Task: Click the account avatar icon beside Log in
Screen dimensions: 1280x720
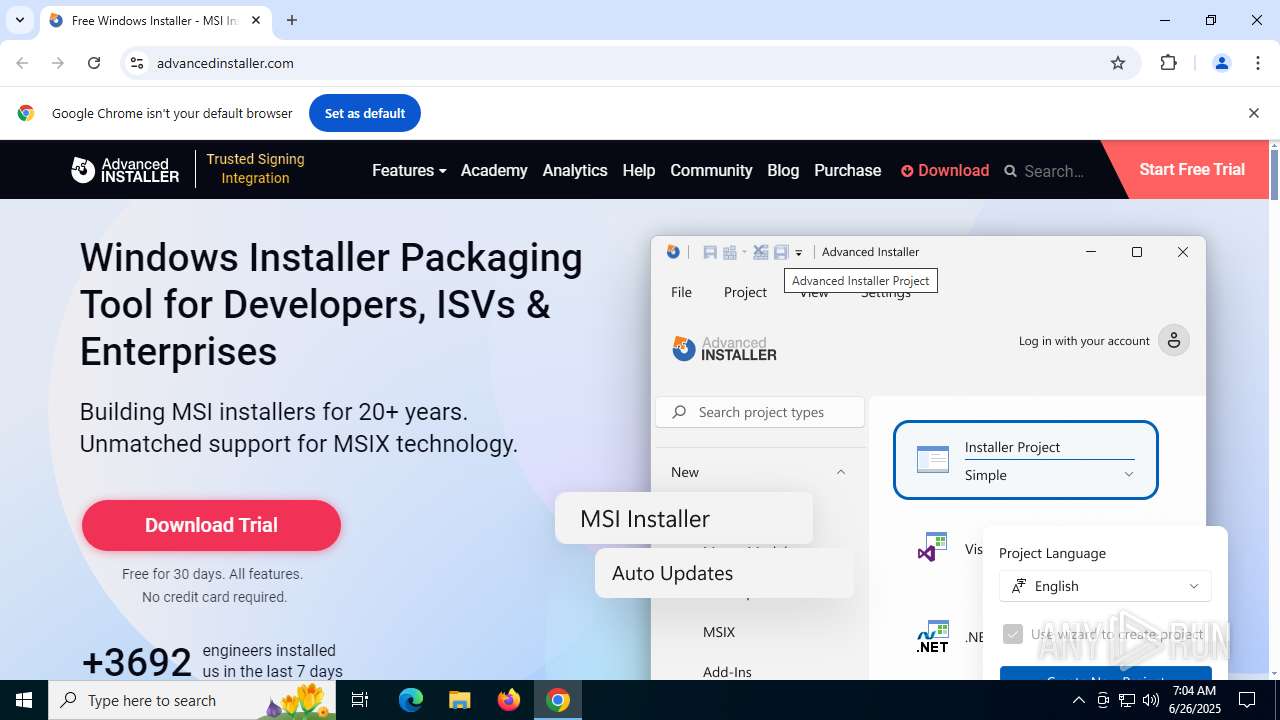Action: coord(1174,341)
